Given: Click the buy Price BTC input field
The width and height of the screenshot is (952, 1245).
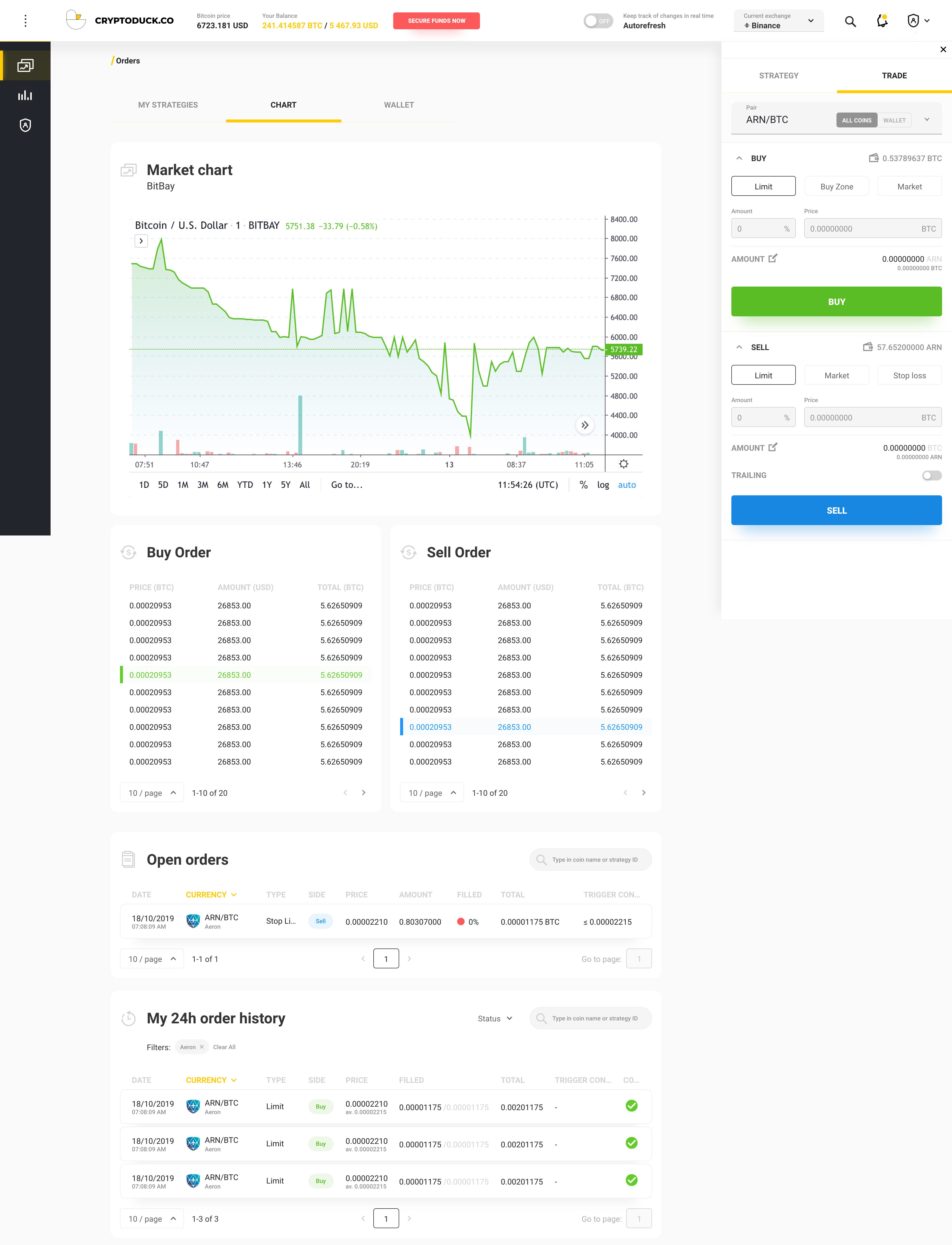Looking at the screenshot, I should tap(873, 228).
